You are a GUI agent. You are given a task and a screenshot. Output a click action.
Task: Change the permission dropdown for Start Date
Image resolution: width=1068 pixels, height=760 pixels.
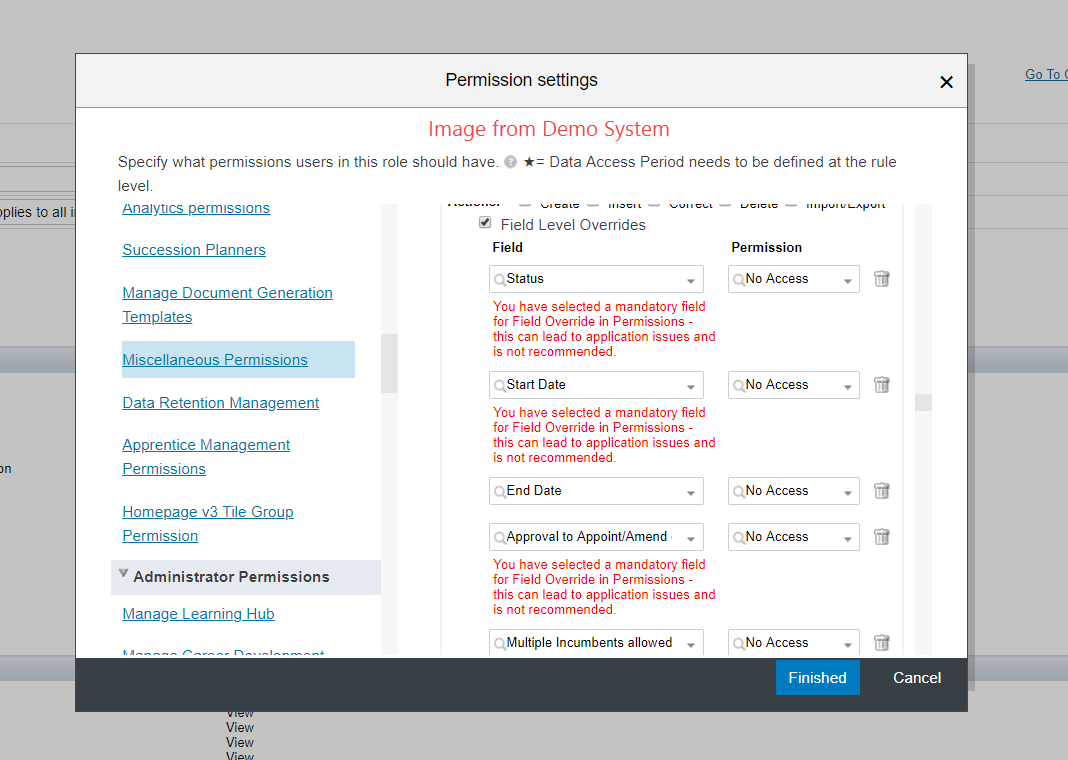click(x=794, y=385)
